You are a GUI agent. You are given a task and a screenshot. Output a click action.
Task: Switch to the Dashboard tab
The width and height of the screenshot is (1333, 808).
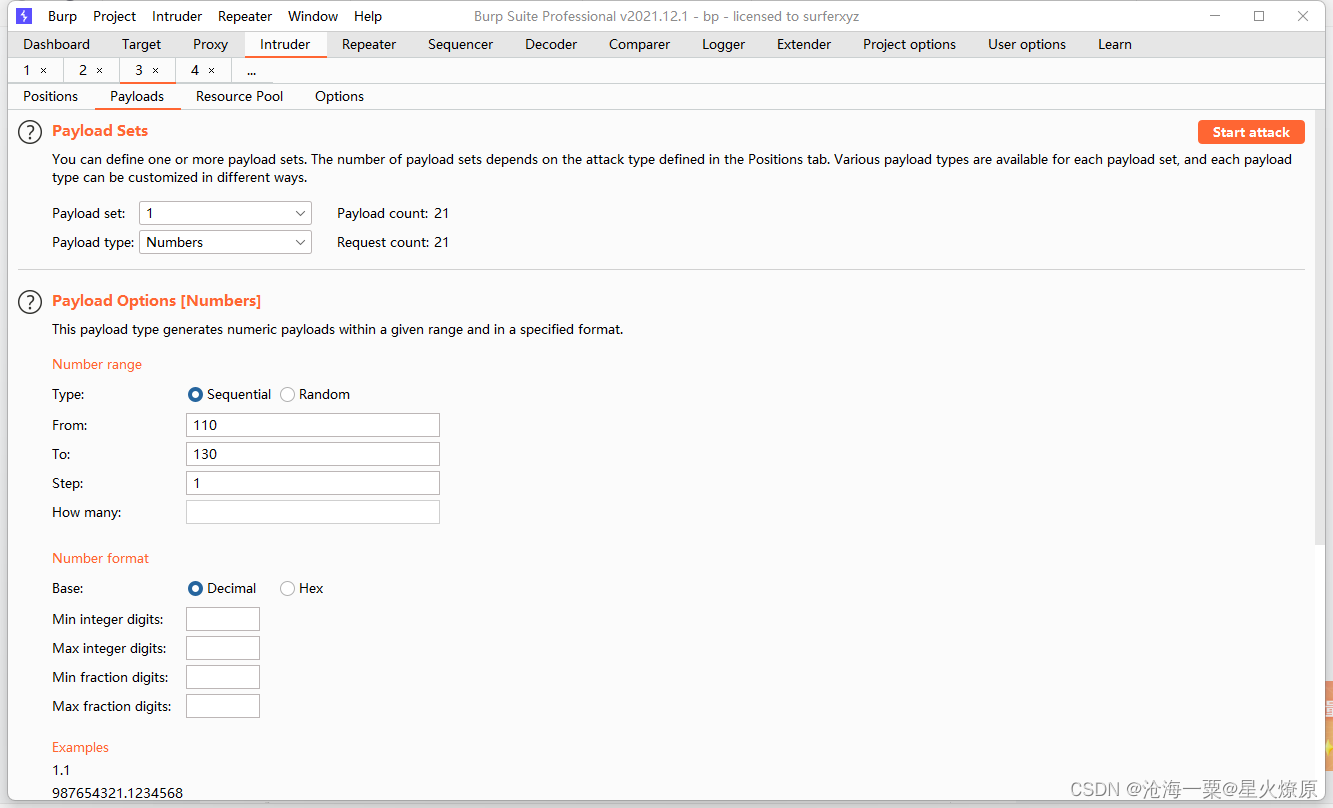click(x=57, y=44)
